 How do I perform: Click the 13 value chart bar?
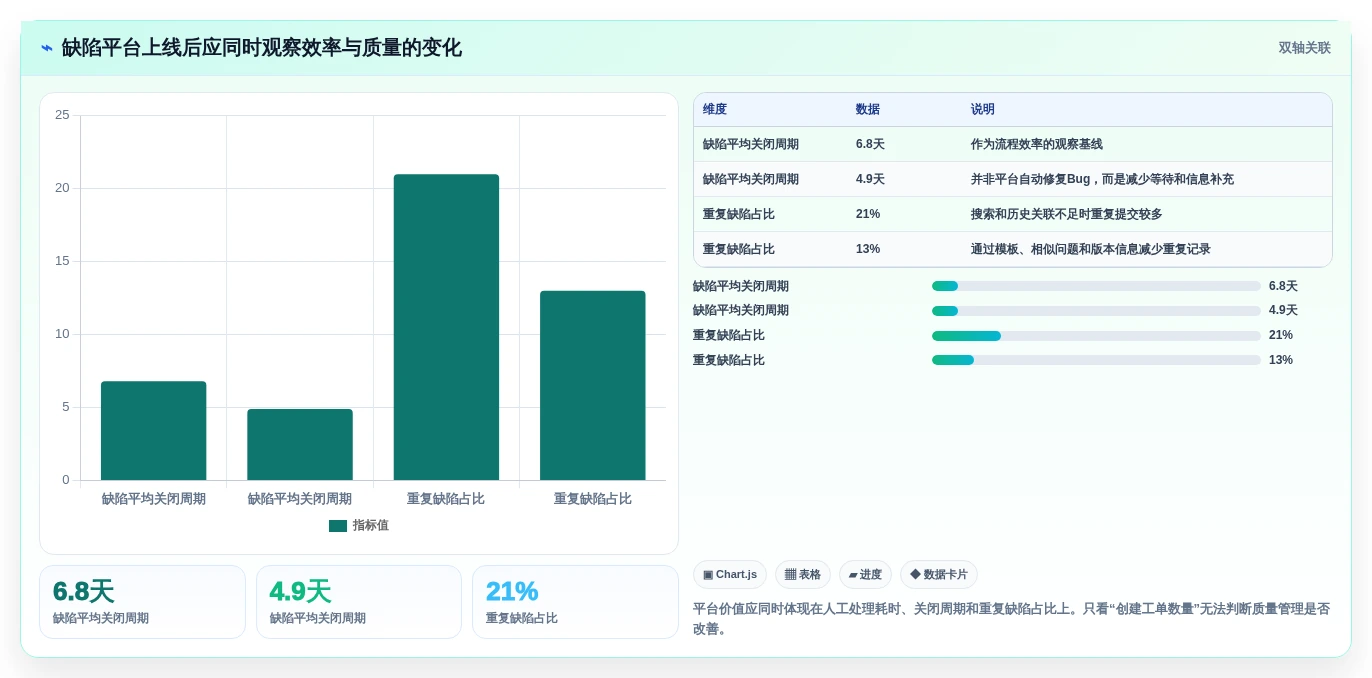coord(593,386)
